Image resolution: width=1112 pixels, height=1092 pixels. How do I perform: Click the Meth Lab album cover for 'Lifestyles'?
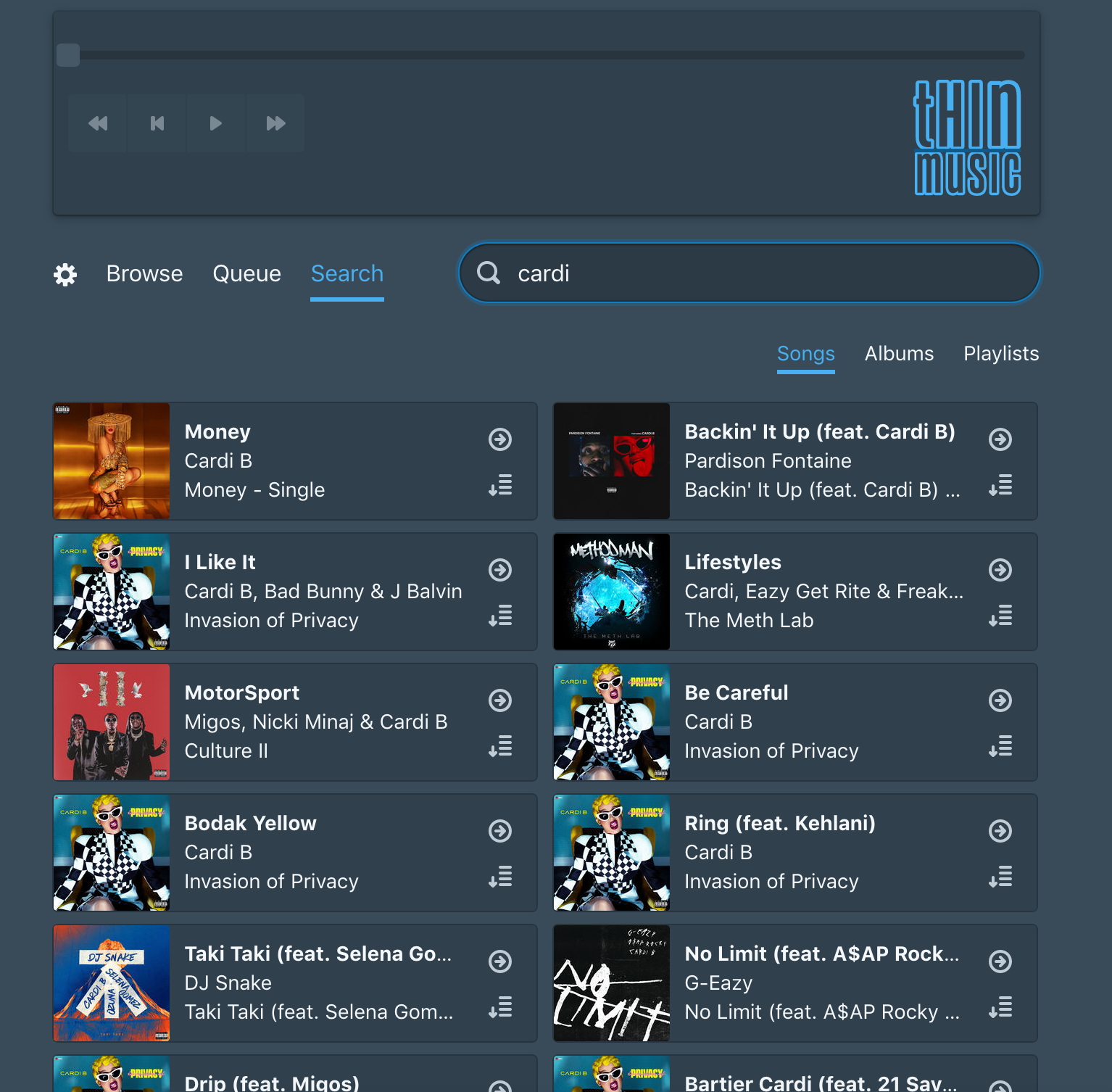coord(612,592)
